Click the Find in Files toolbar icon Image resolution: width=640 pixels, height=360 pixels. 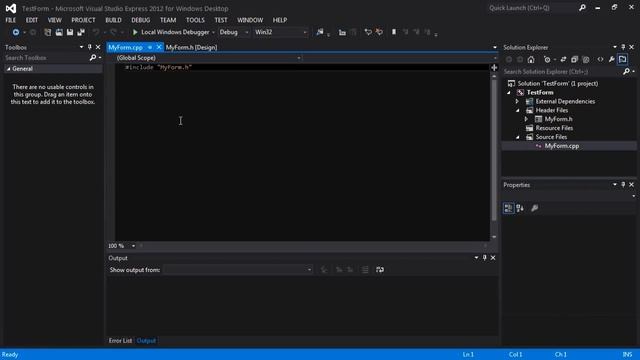click(320, 32)
